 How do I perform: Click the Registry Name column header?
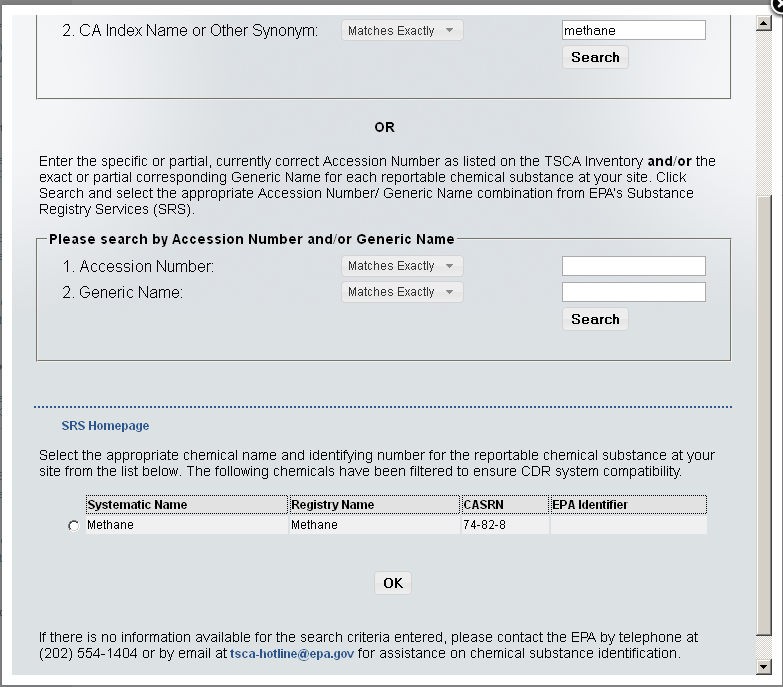(332, 505)
